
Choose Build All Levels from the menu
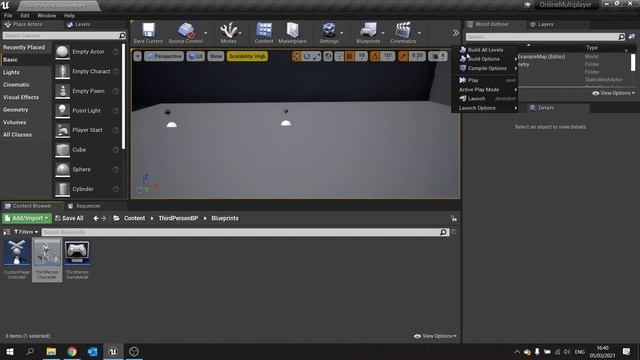point(485,50)
